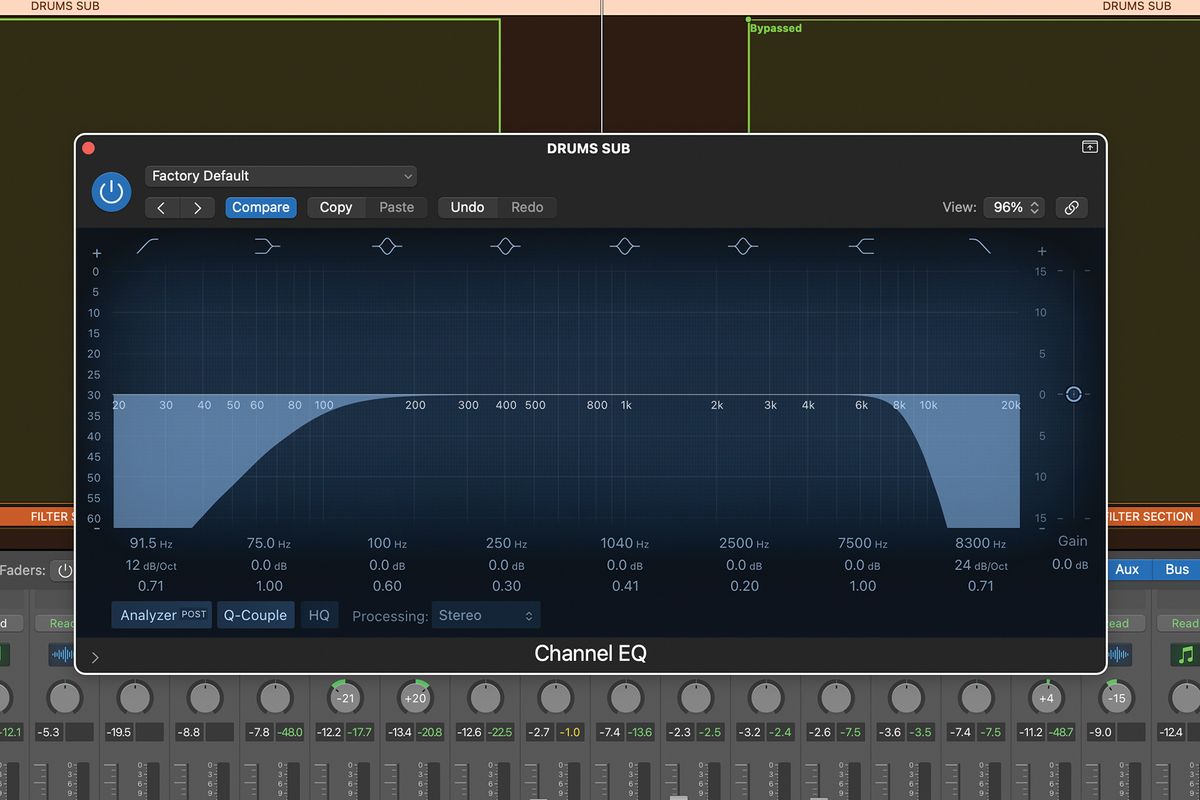Select the low shelf filter band icon
Viewport: 1200px width, 800px height.
tap(266, 245)
